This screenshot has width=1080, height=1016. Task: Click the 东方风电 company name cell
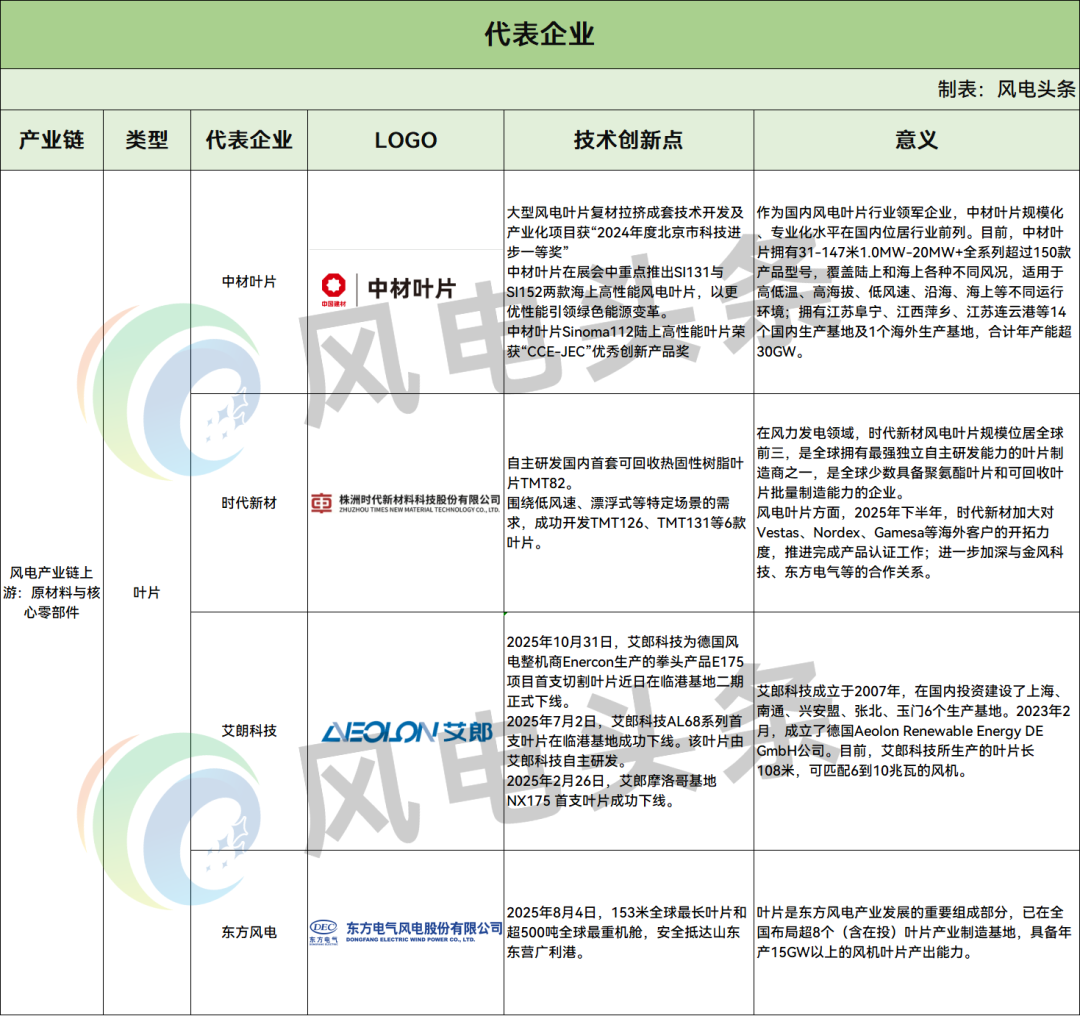[x=249, y=932]
